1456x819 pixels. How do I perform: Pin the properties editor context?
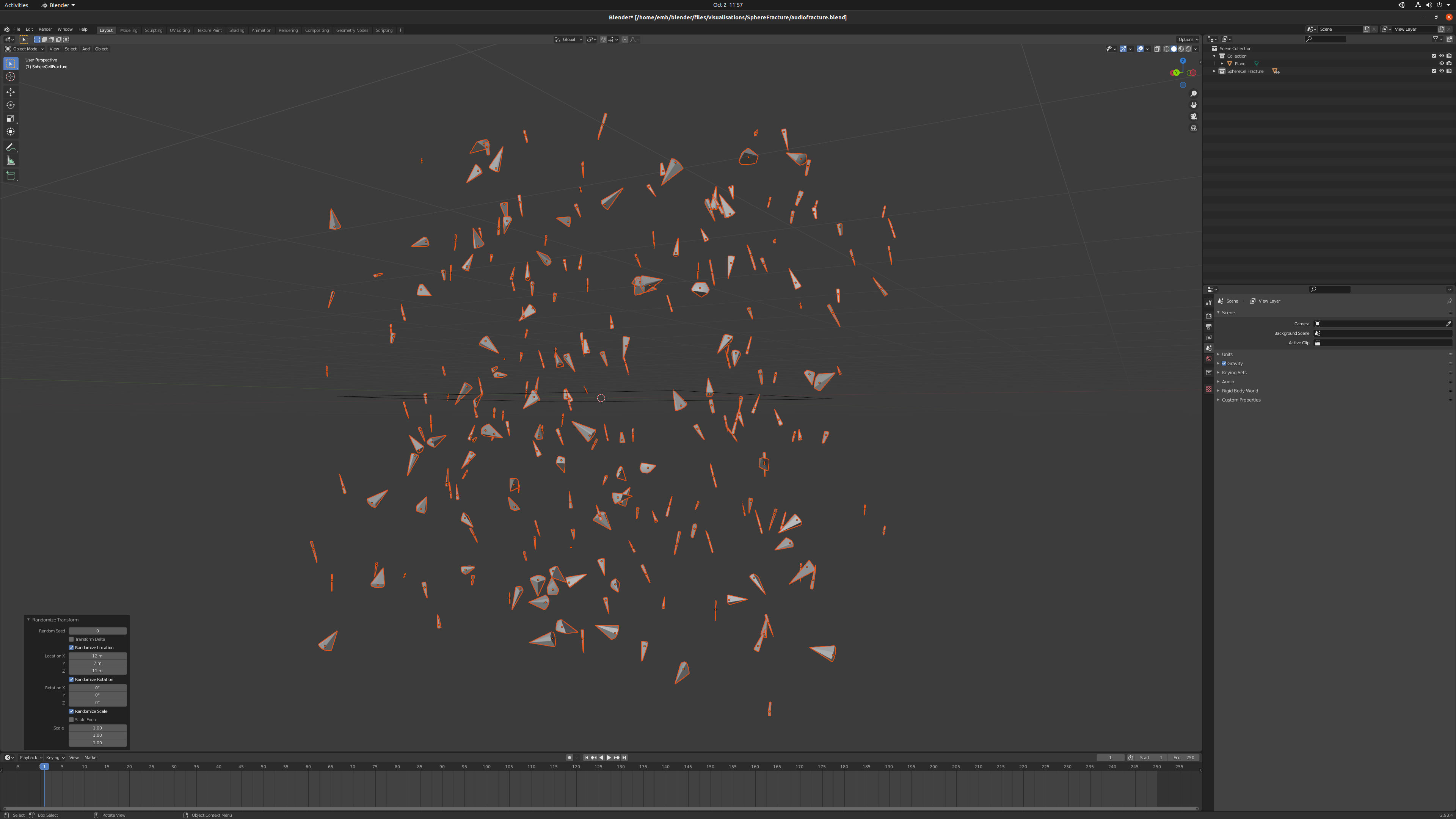pos(1449,301)
